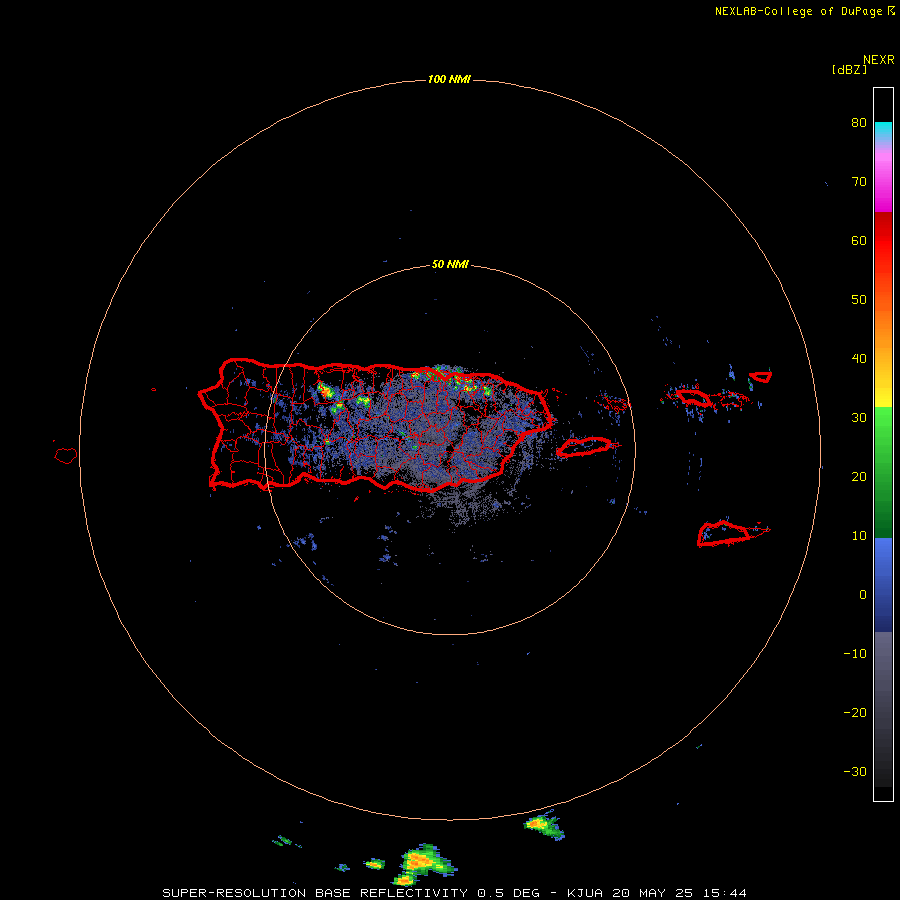Click the 50 value on dBZ scale
Screen dimensions: 900x900
[x=859, y=300]
